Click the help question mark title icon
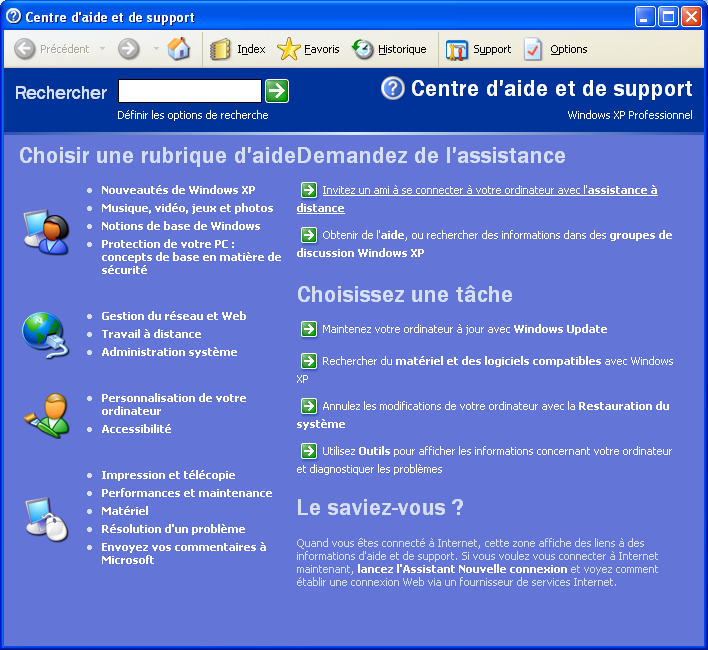This screenshot has height=650, width=708. tap(392, 88)
